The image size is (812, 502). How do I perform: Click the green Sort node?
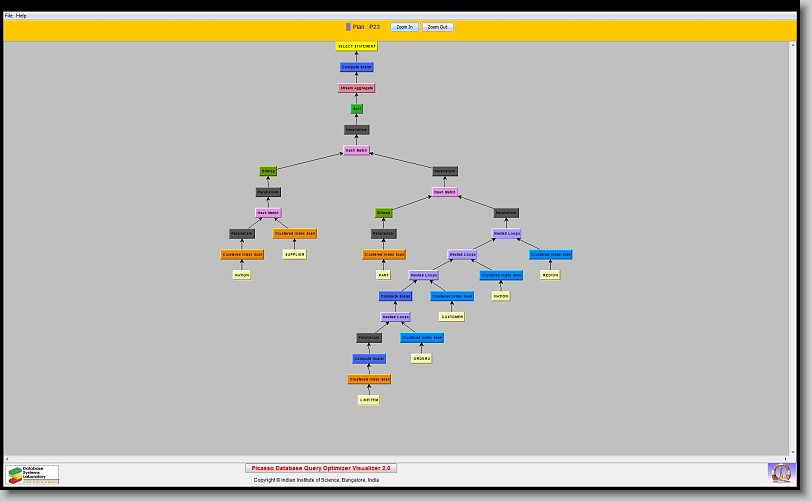coord(357,109)
